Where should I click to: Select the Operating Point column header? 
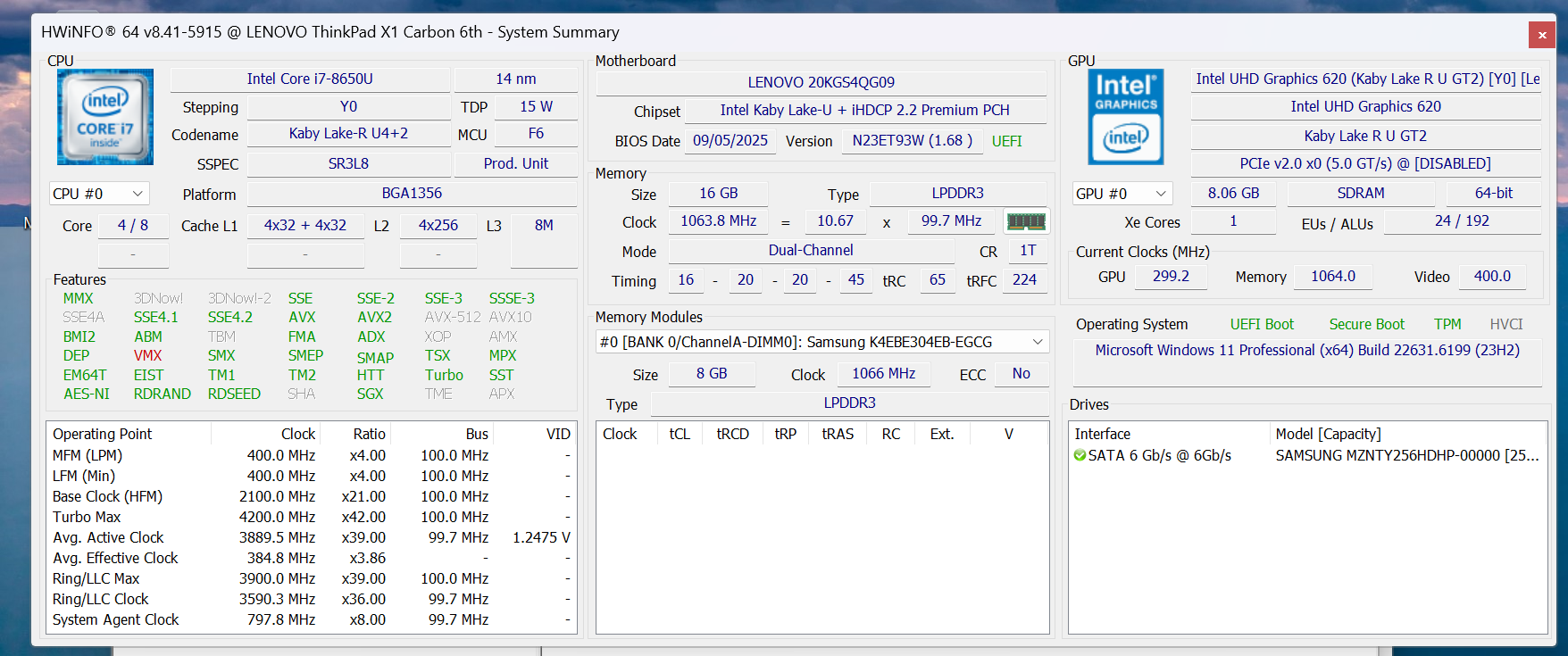point(129,434)
